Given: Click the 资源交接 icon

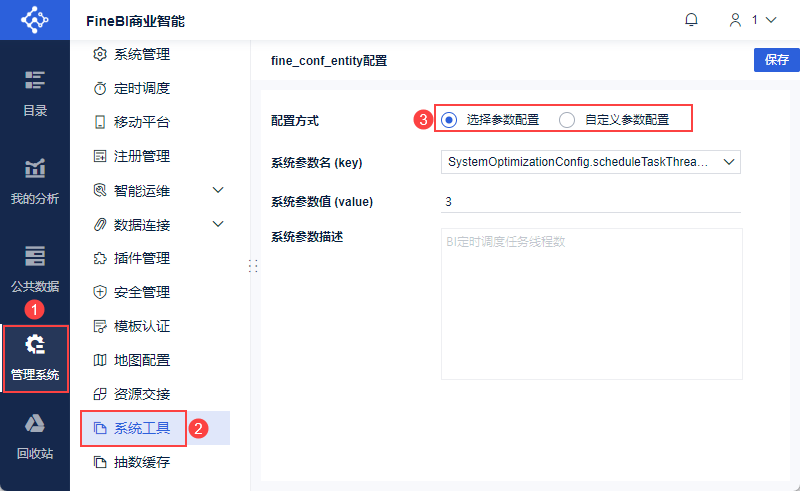Looking at the screenshot, I should [100, 394].
